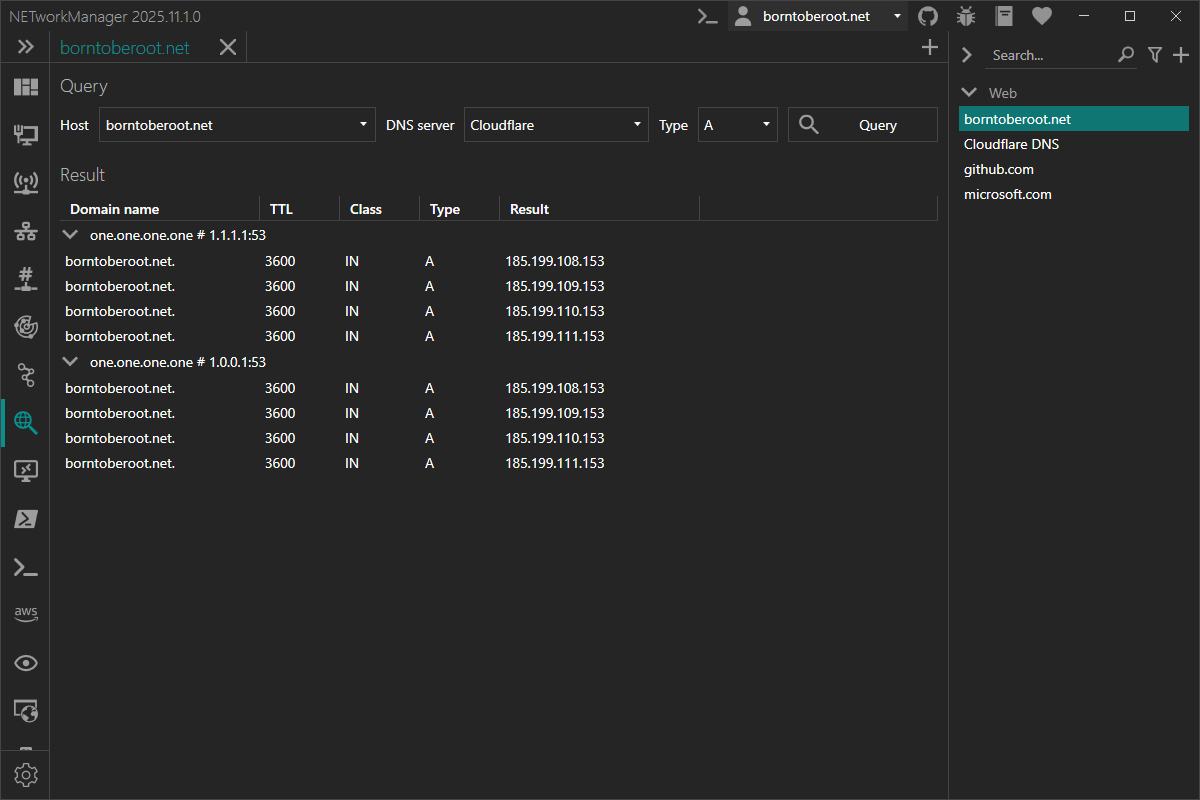The image size is (1200, 800).
Task: Collapse the one.one.one.one # 1.1.1.1:53 results
Action: point(69,234)
